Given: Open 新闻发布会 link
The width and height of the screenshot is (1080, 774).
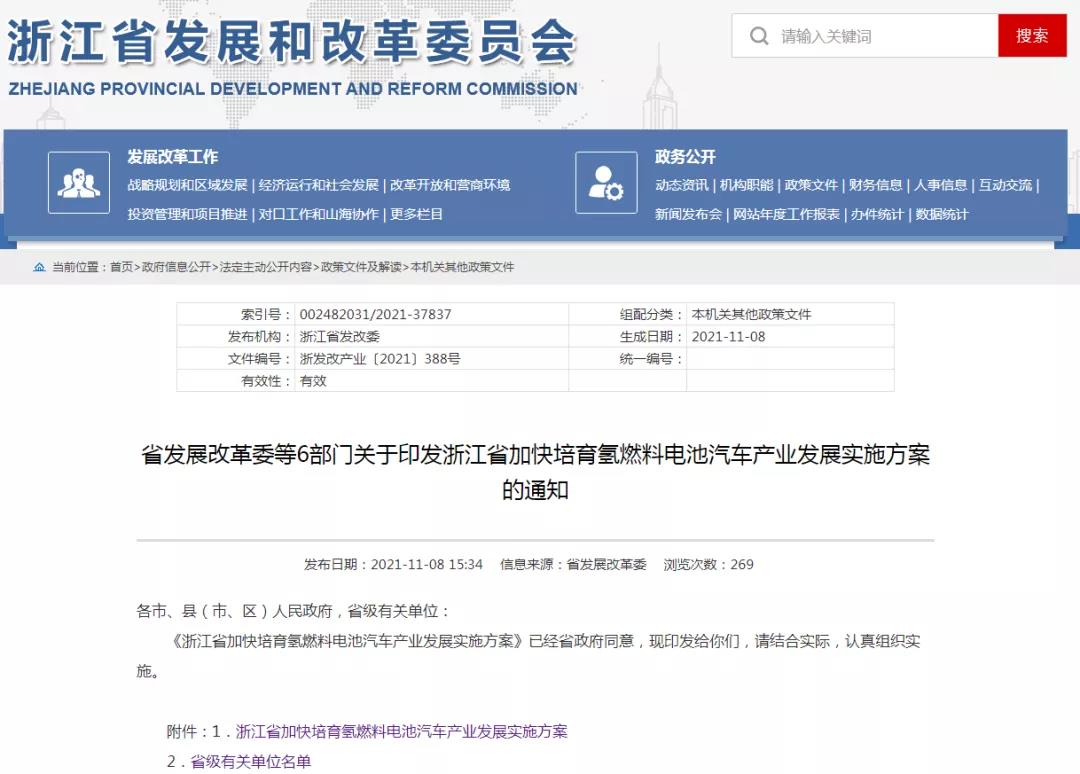Looking at the screenshot, I should [688, 214].
